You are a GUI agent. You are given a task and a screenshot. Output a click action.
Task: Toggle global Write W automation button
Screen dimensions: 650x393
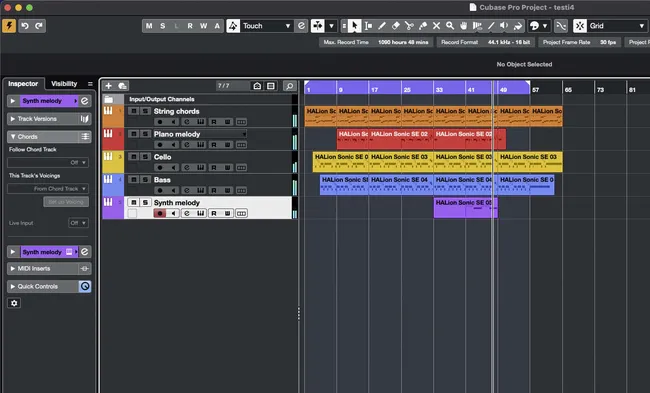(204, 26)
